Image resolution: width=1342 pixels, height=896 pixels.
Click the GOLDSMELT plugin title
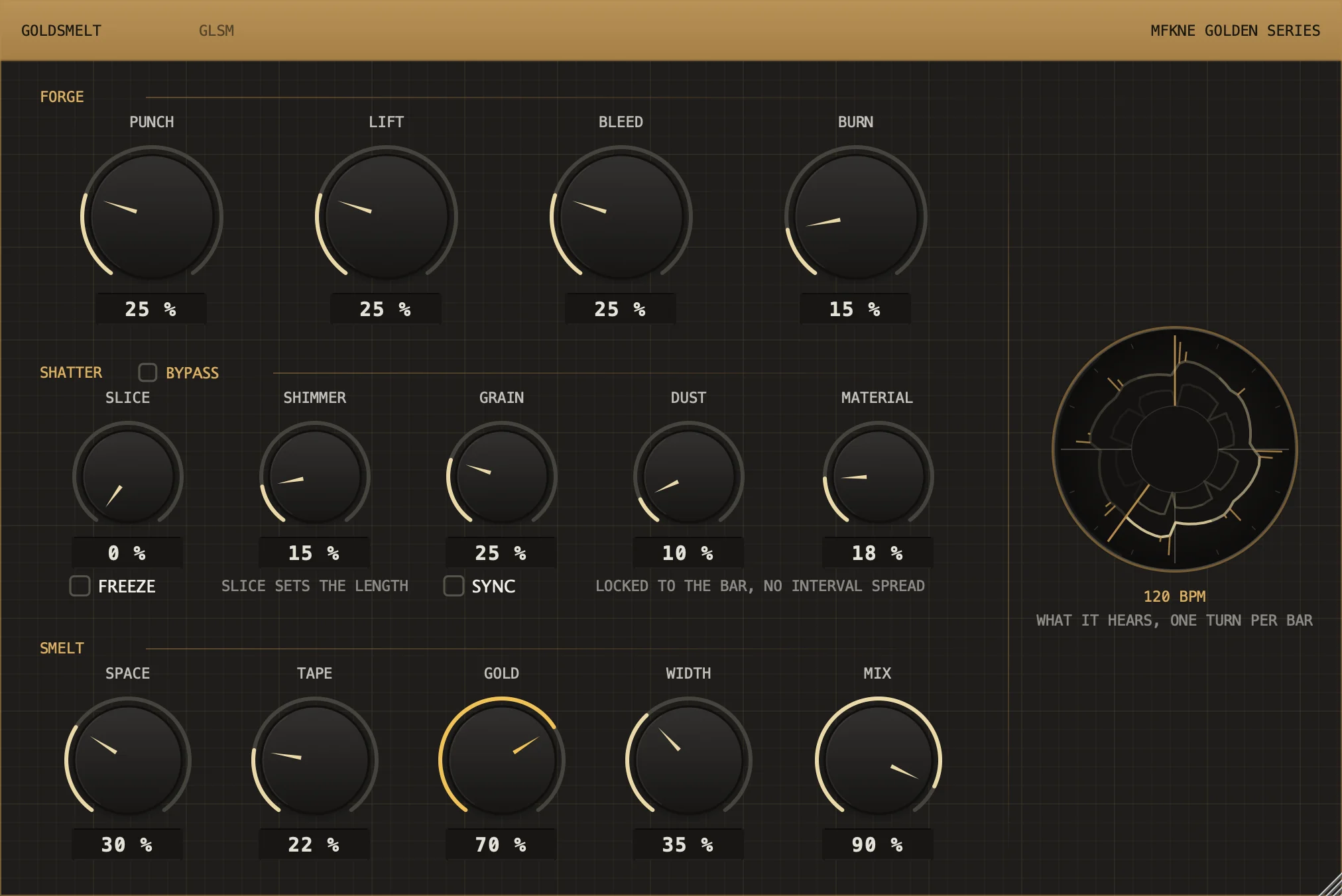[61, 30]
